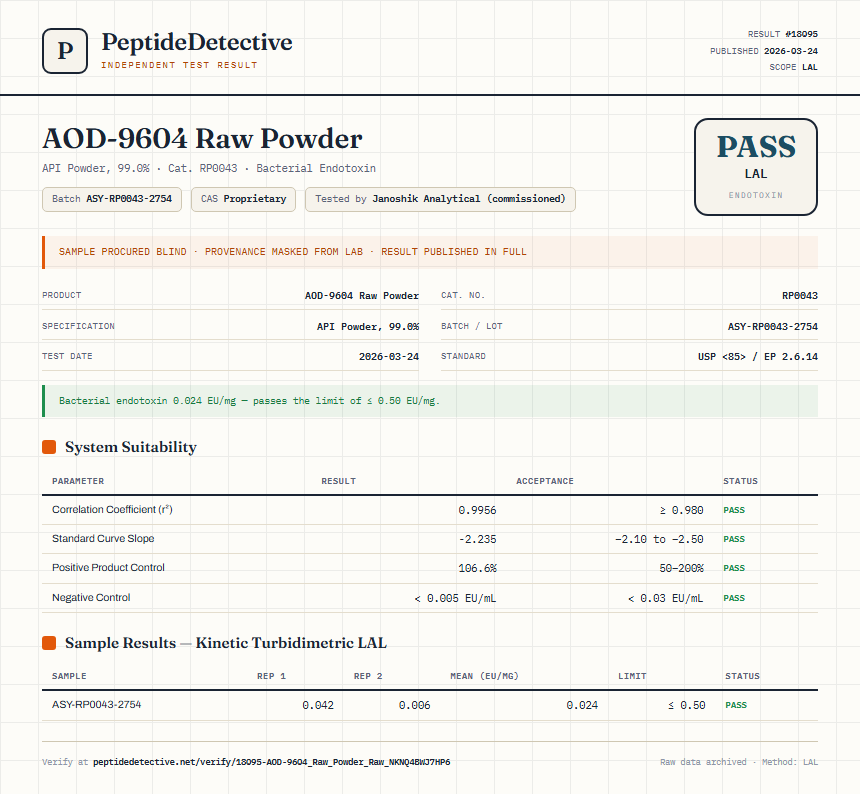
Task: Click the orange square beside System Suitability
Action: tap(49, 447)
